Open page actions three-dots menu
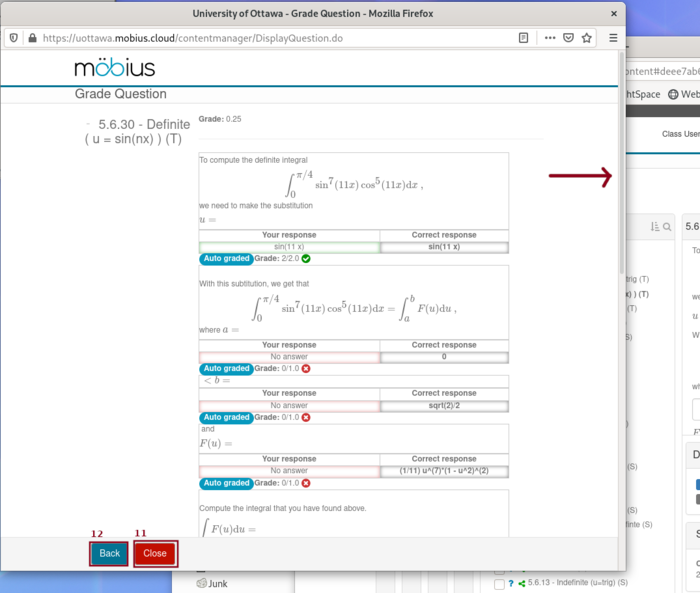The image size is (700, 593). (550, 38)
